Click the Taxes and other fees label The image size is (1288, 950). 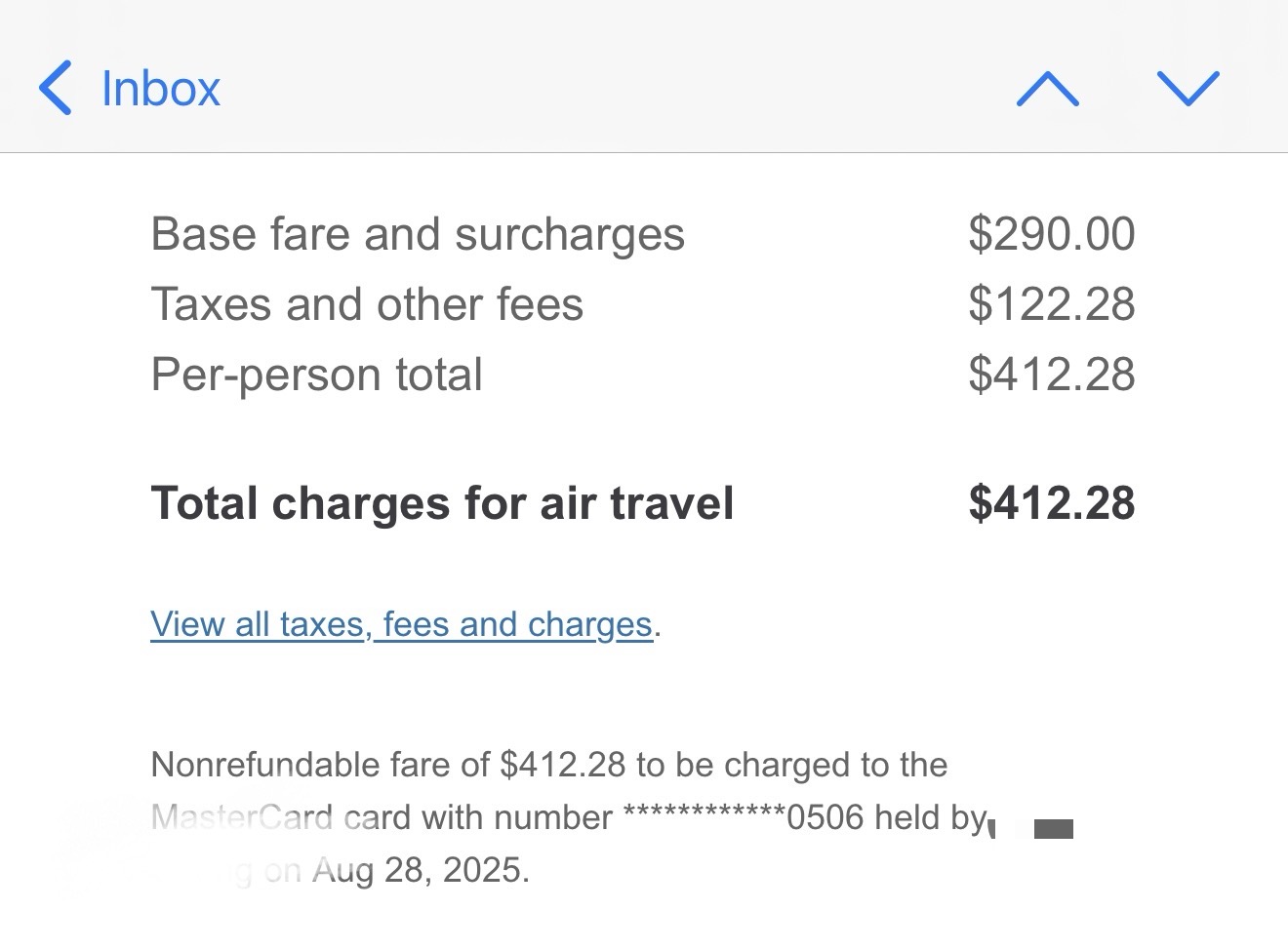point(367,304)
